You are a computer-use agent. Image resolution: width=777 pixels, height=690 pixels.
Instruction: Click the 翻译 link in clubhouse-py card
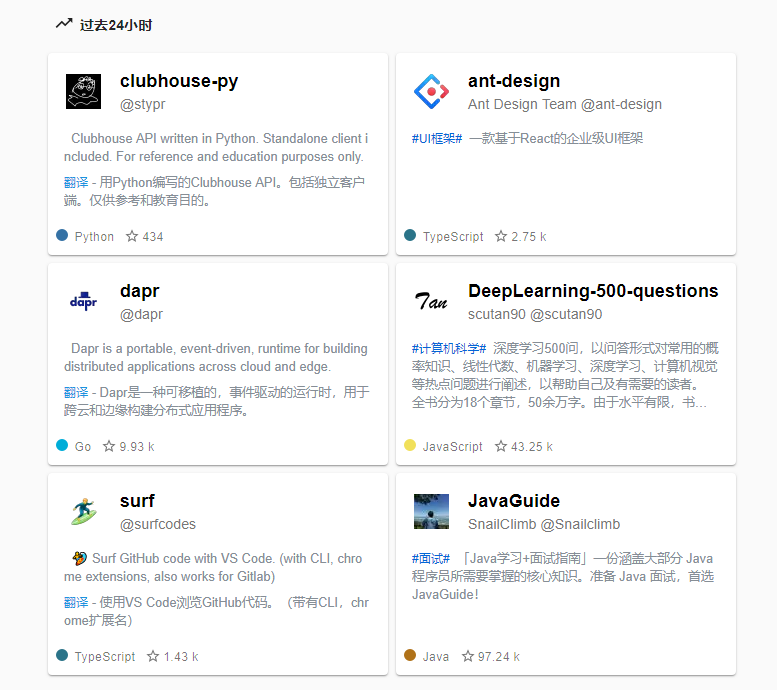pos(76,182)
